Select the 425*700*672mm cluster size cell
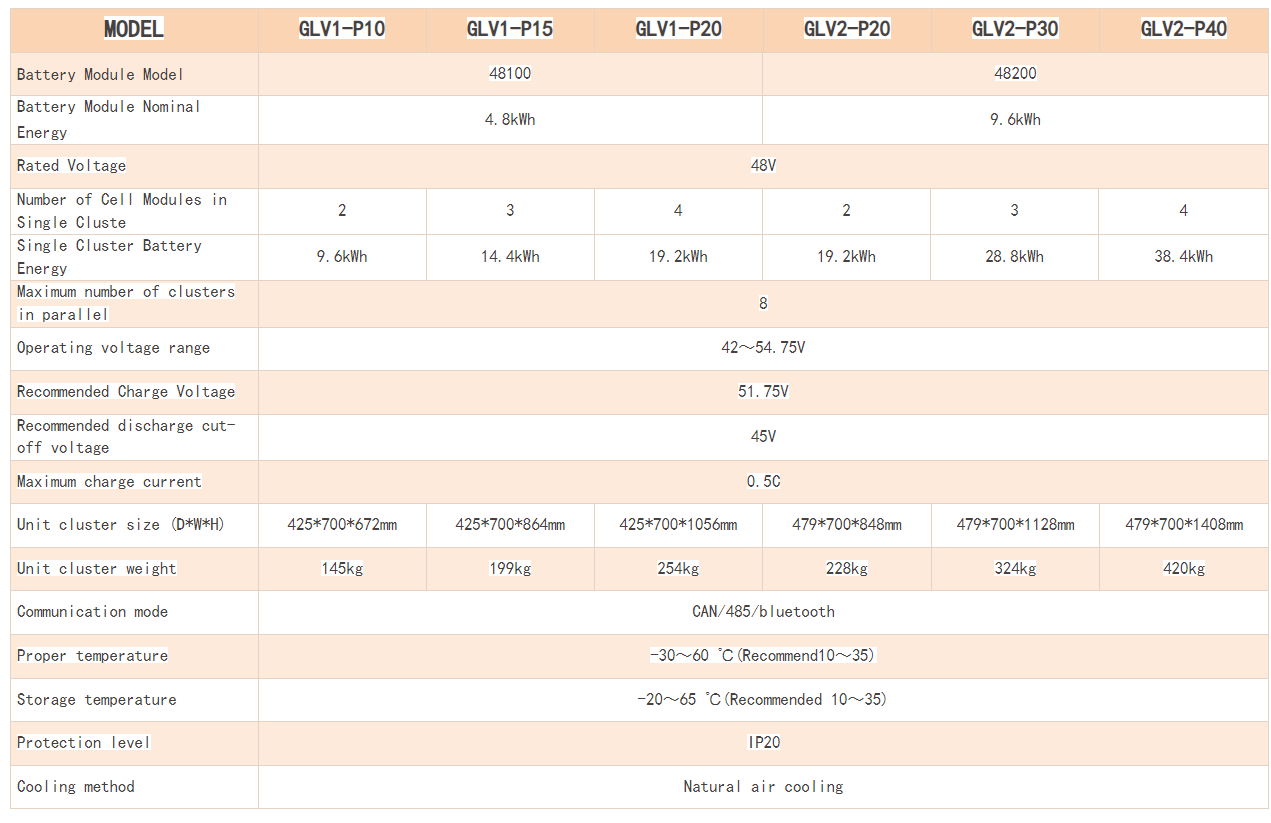This screenshot has width=1271, height=823. (342, 525)
